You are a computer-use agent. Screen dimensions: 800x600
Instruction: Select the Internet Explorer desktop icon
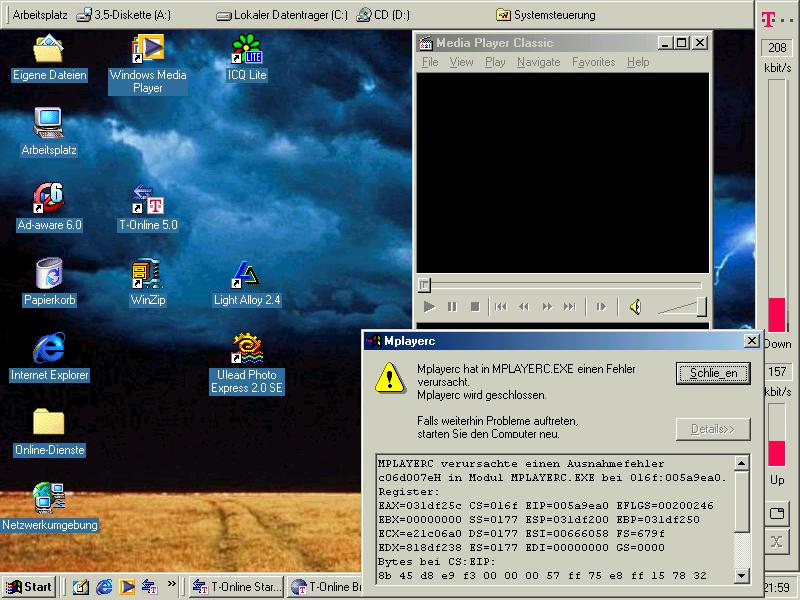pyautogui.click(x=49, y=357)
